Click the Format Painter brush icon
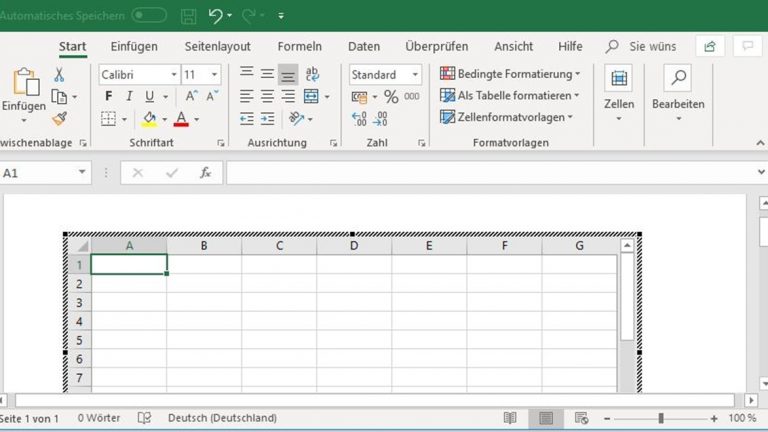Screen dimensions: 768x432 point(59,118)
